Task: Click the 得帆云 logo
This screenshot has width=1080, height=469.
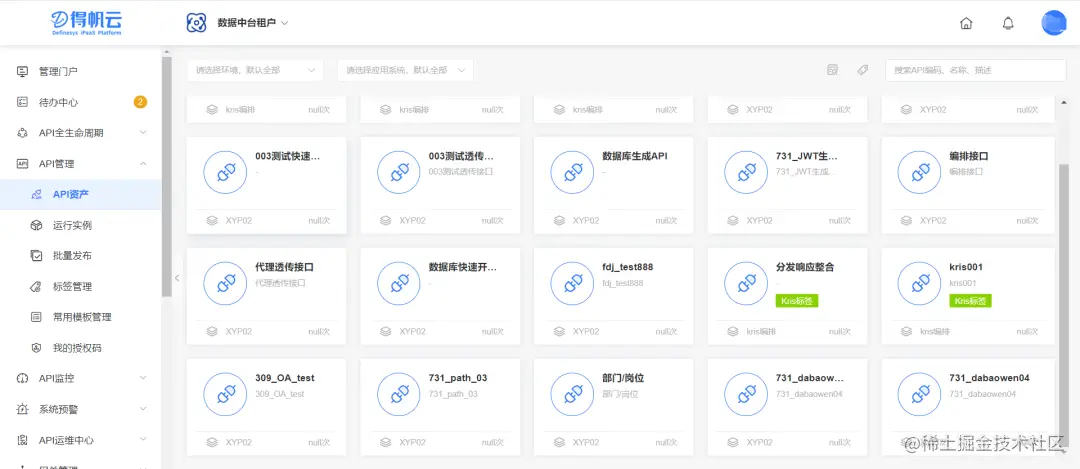Action: pyautogui.click(x=87, y=23)
